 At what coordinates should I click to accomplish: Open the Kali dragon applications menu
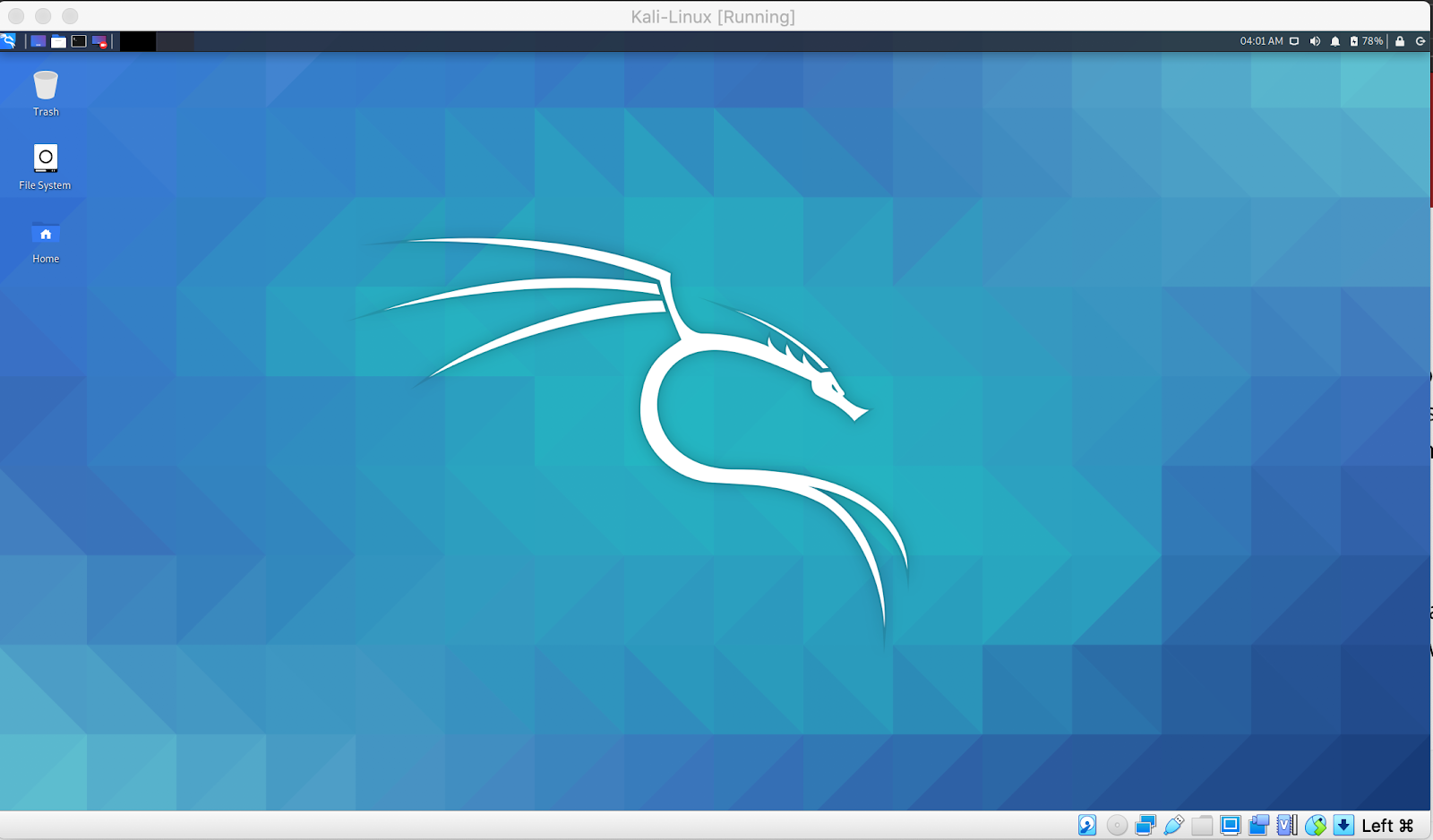[8, 41]
